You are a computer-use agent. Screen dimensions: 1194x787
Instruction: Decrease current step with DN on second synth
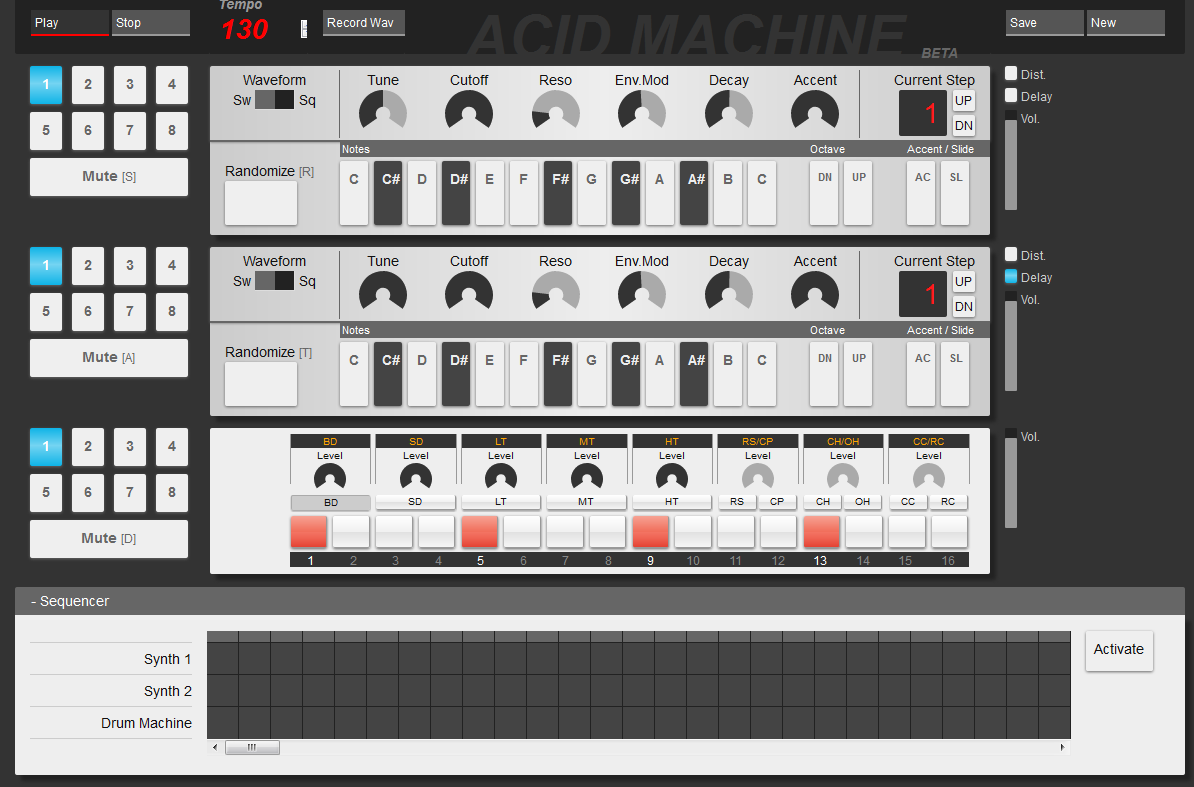point(963,306)
